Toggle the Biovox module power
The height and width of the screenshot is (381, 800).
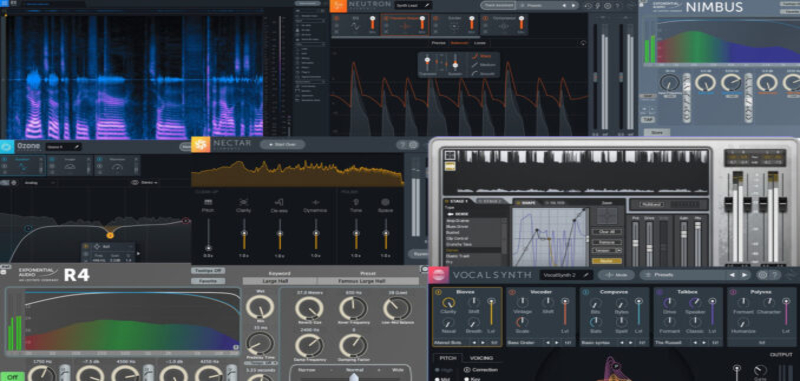coord(437,292)
